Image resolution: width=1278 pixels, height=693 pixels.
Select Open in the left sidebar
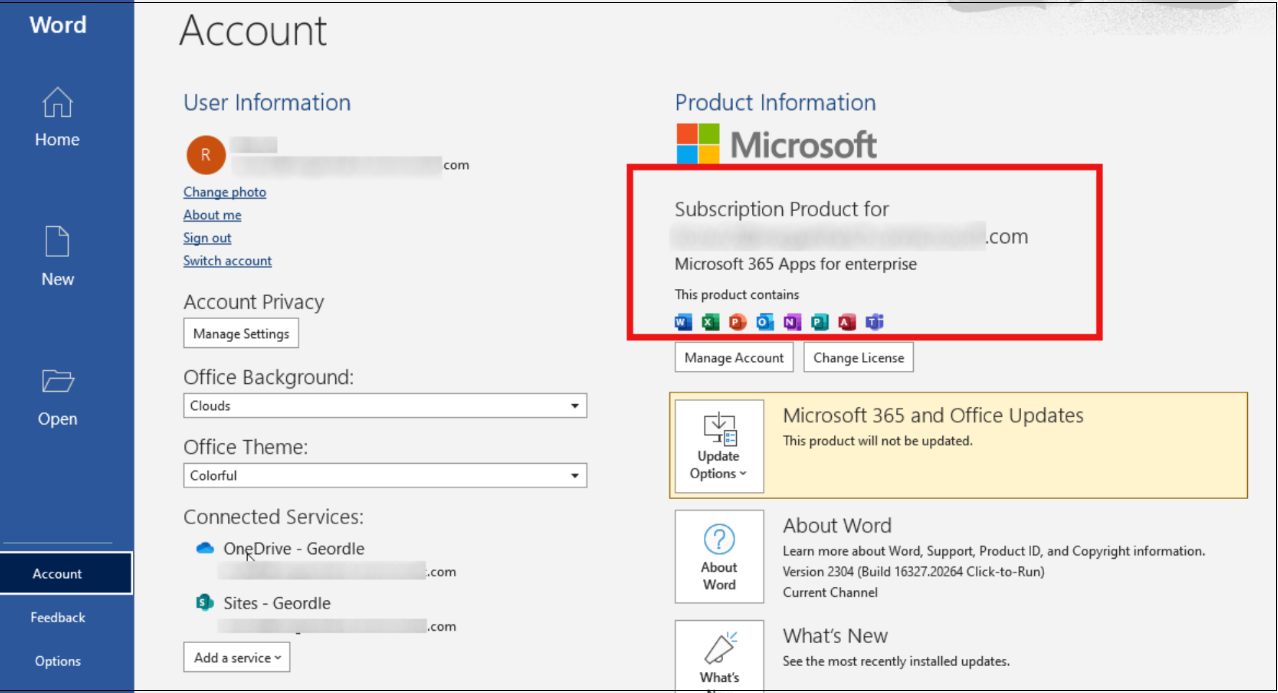coord(57,397)
